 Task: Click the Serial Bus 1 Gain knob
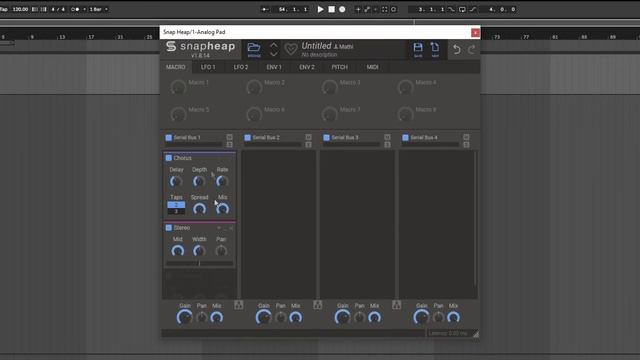pos(184,317)
